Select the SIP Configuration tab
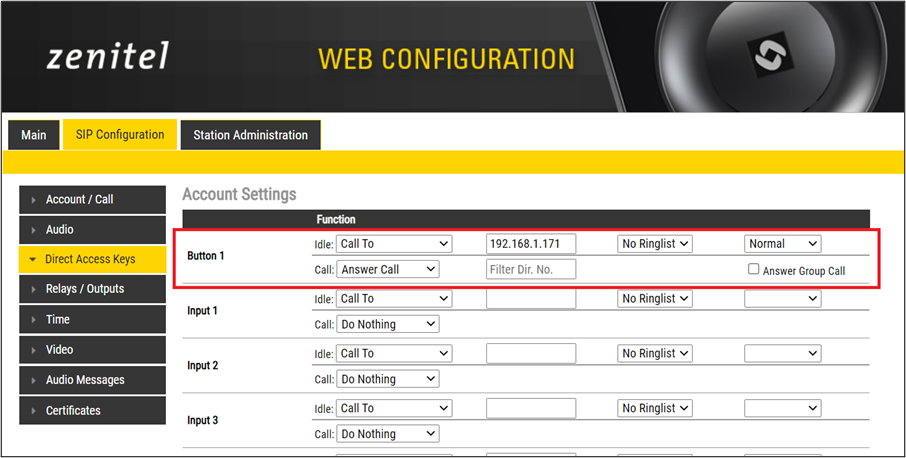The image size is (906, 458). [120, 135]
